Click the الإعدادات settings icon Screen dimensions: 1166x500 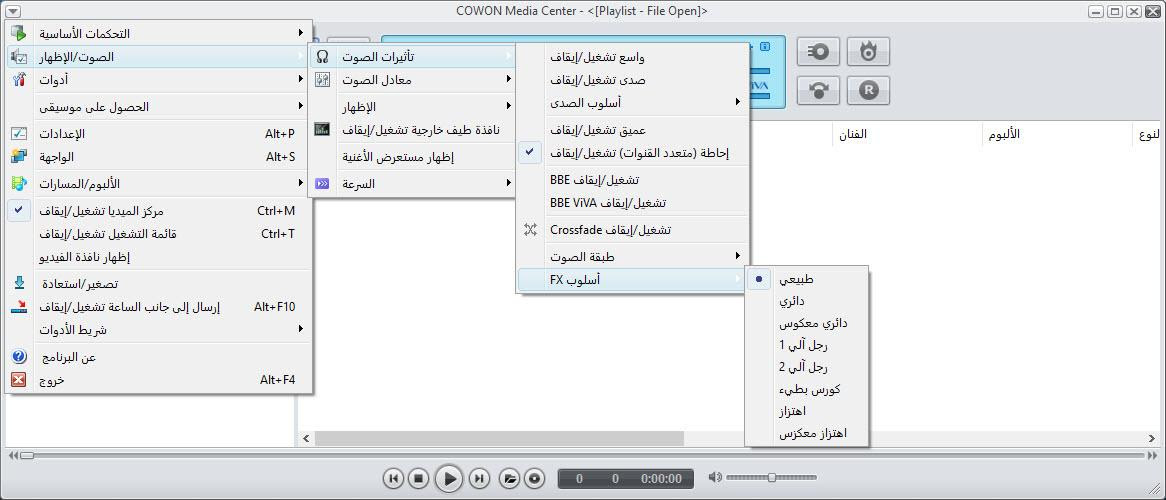click(x=19, y=134)
